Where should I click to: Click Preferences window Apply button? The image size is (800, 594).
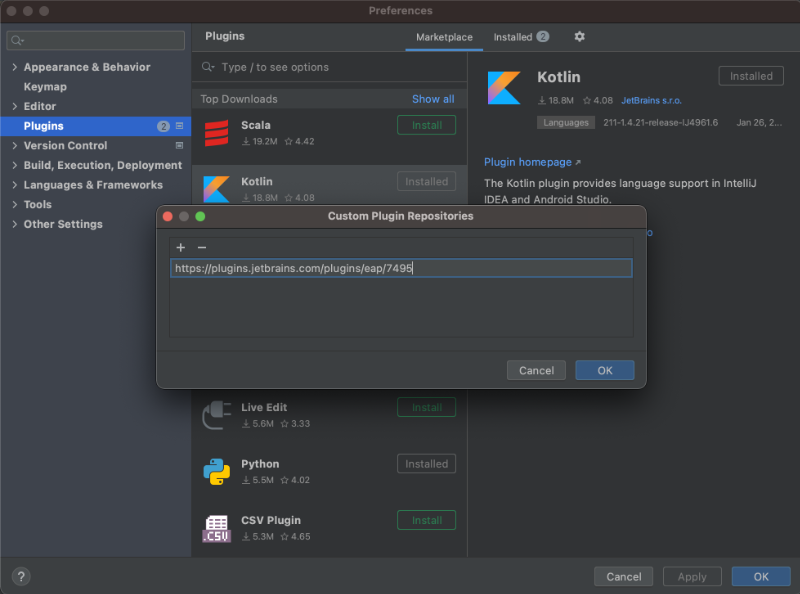pyautogui.click(x=692, y=577)
